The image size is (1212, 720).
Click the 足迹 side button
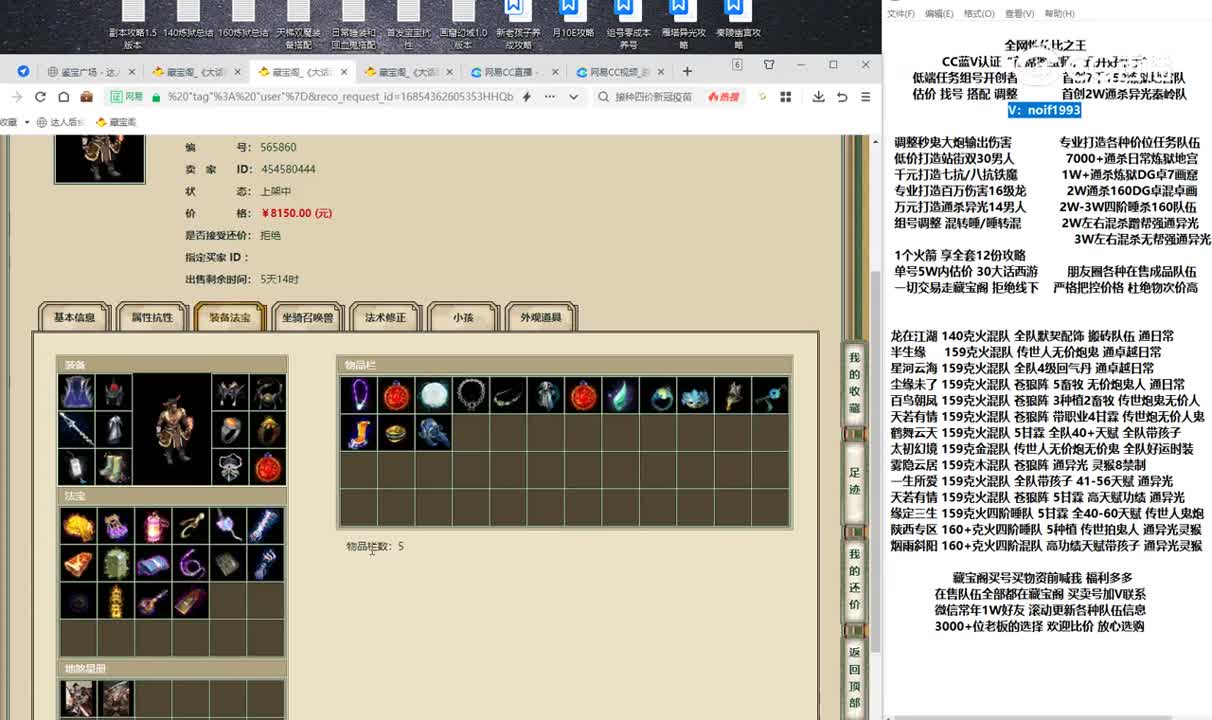tap(854, 481)
